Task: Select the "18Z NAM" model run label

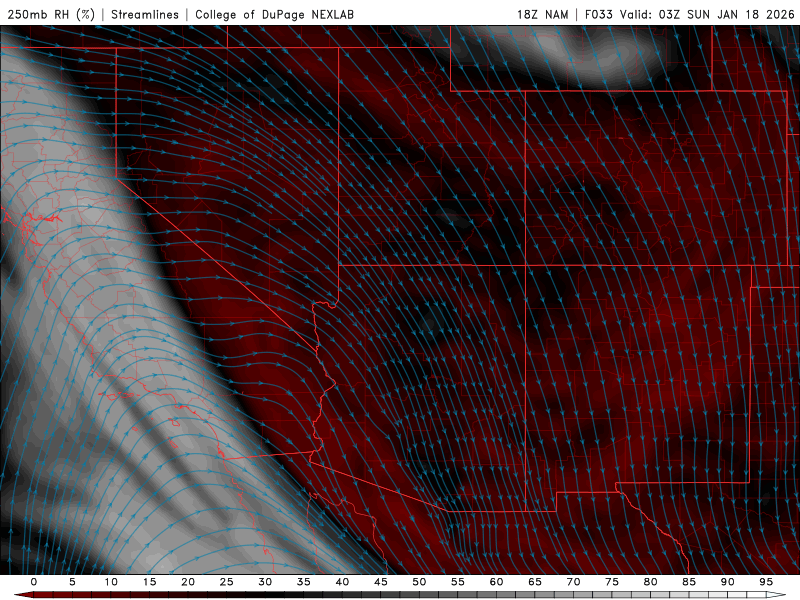Action: 542,14
